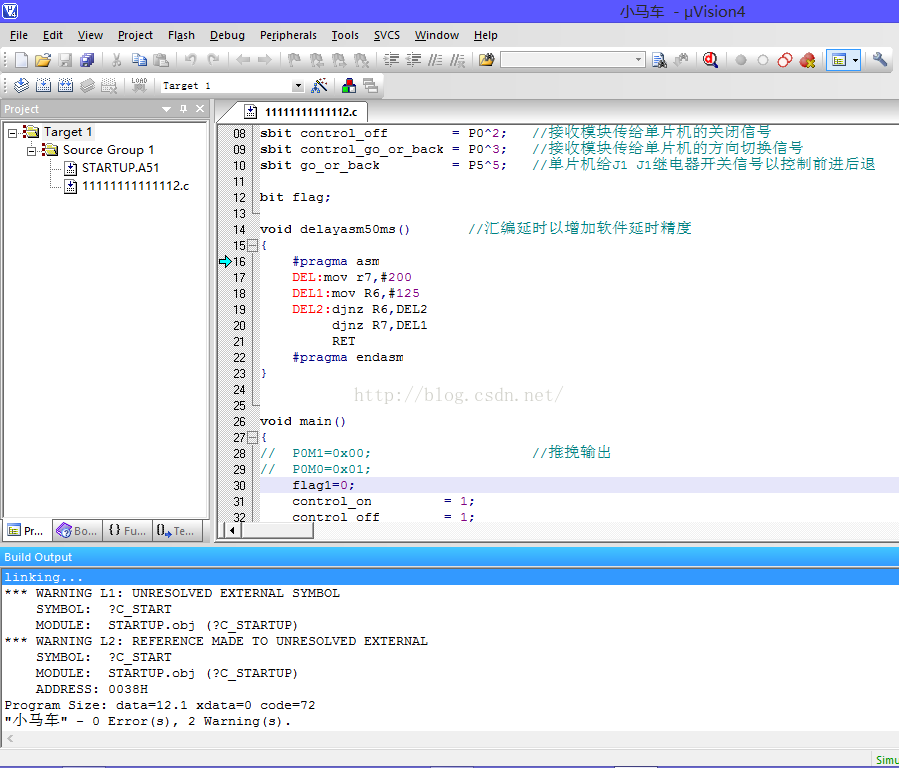Navigate backwards with the left arrow

(243, 60)
